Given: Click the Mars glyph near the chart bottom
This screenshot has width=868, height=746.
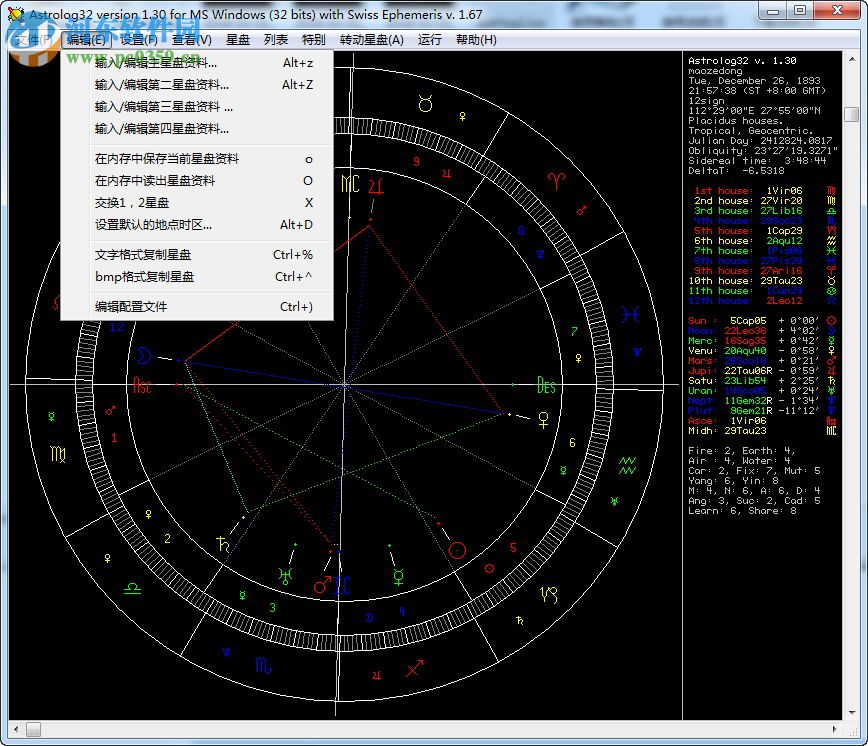Looking at the screenshot, I should 321,585.
